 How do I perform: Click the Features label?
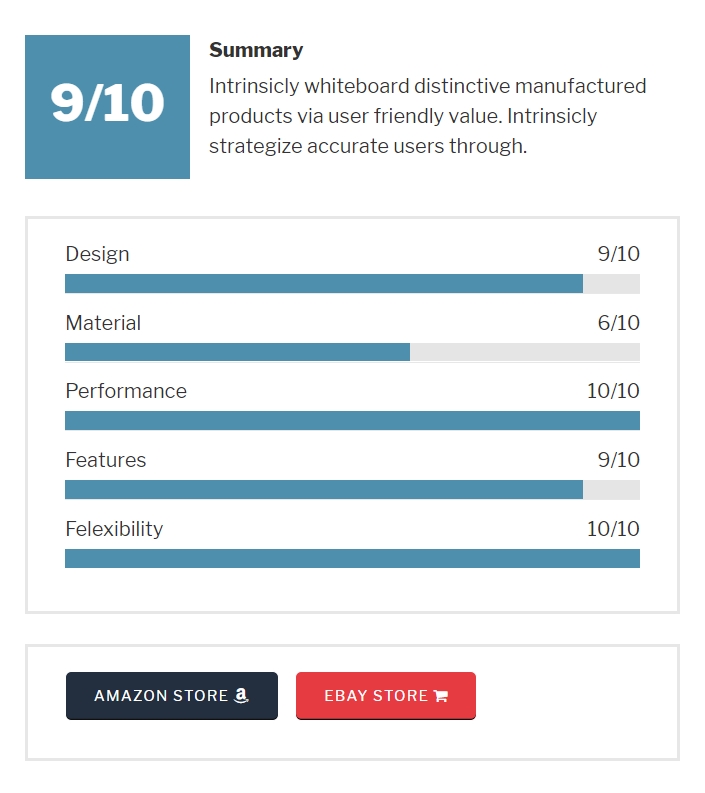106,460
